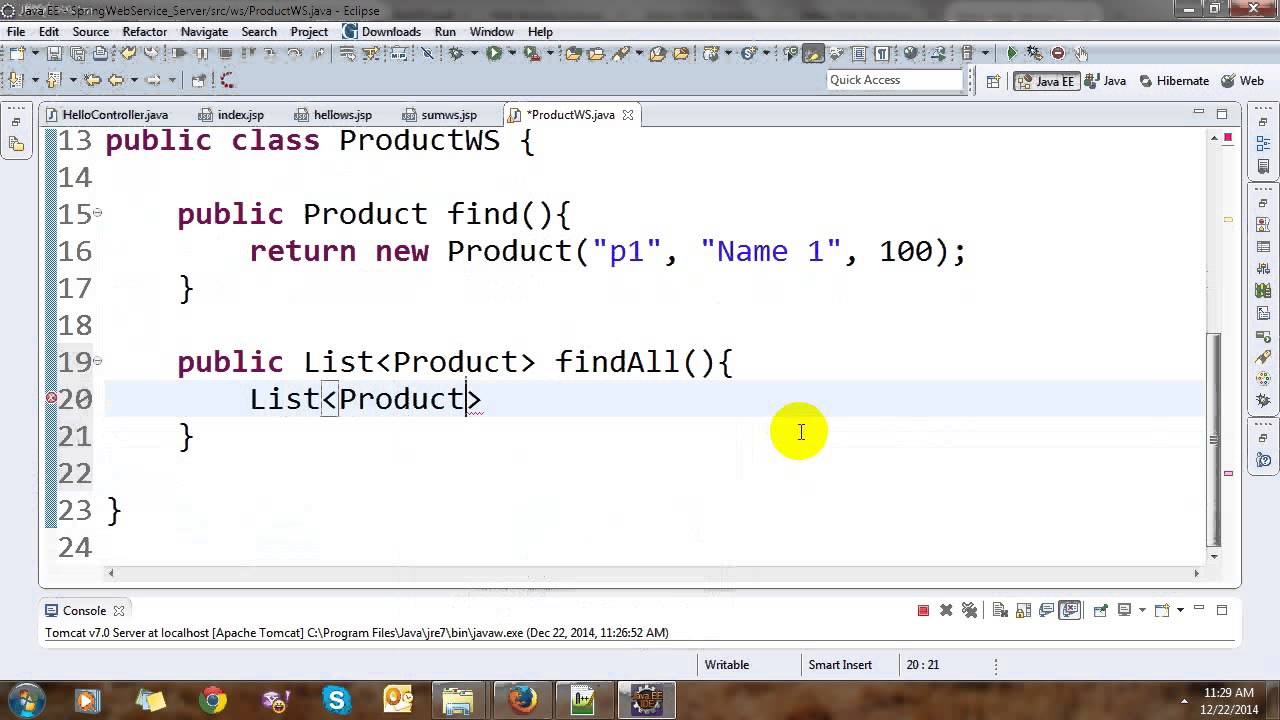The image size is (1280, 720).
Task: Toggle Scroll Lock in Console
Action: pos(1022,610)
